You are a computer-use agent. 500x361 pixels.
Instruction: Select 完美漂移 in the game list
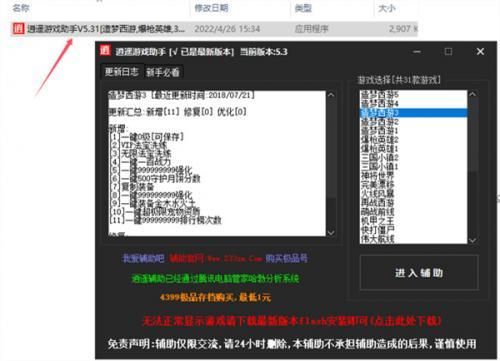pyautogui.click(x=413, y=184)
